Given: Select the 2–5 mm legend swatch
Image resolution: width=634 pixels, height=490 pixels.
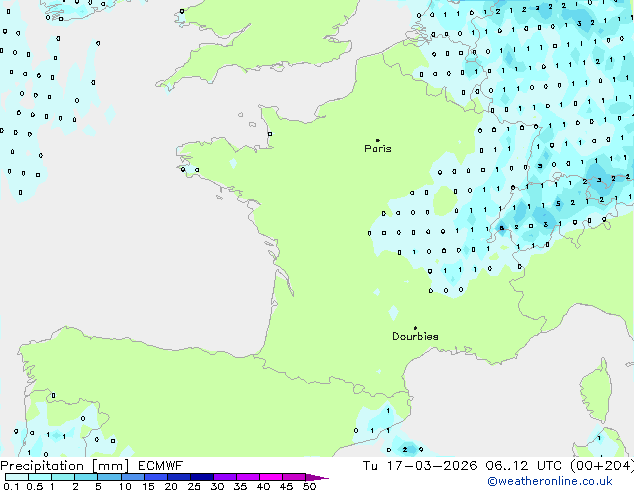Looking at the screenshot, I should [x=86, y=477].
